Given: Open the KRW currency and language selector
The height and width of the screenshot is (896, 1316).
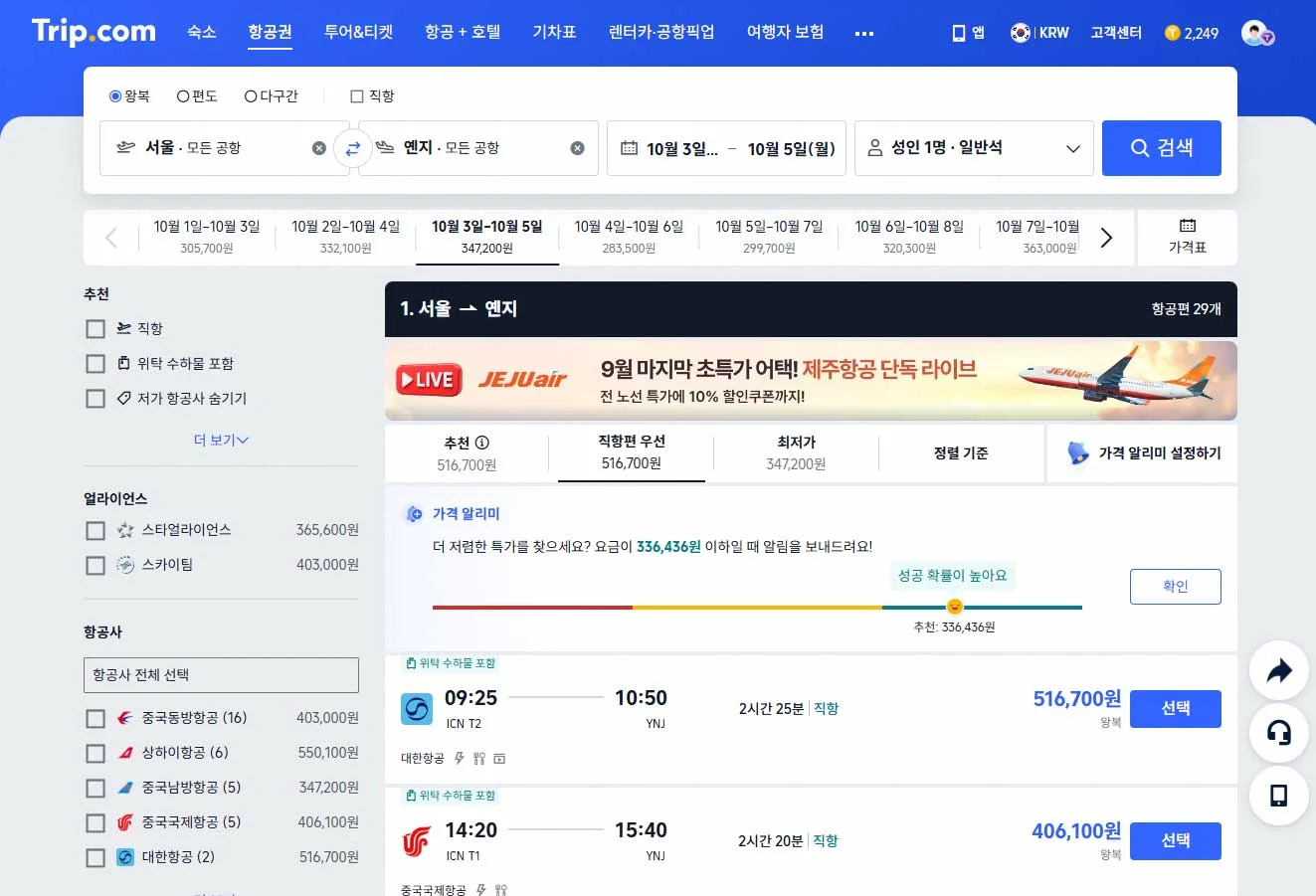Looking at the screenshot, I should 1039,33.
